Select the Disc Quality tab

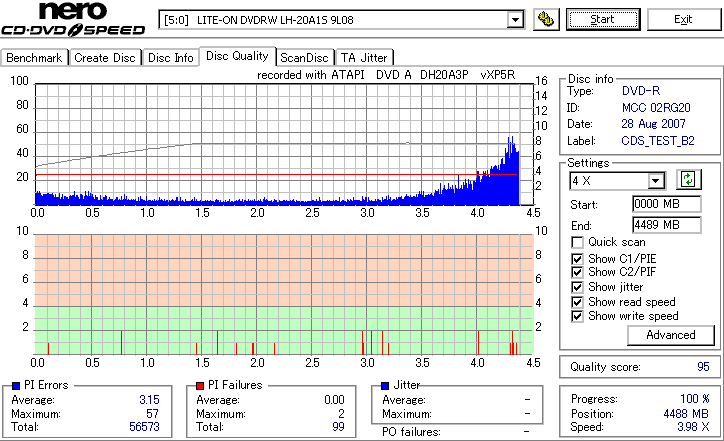tap(237, 56)
